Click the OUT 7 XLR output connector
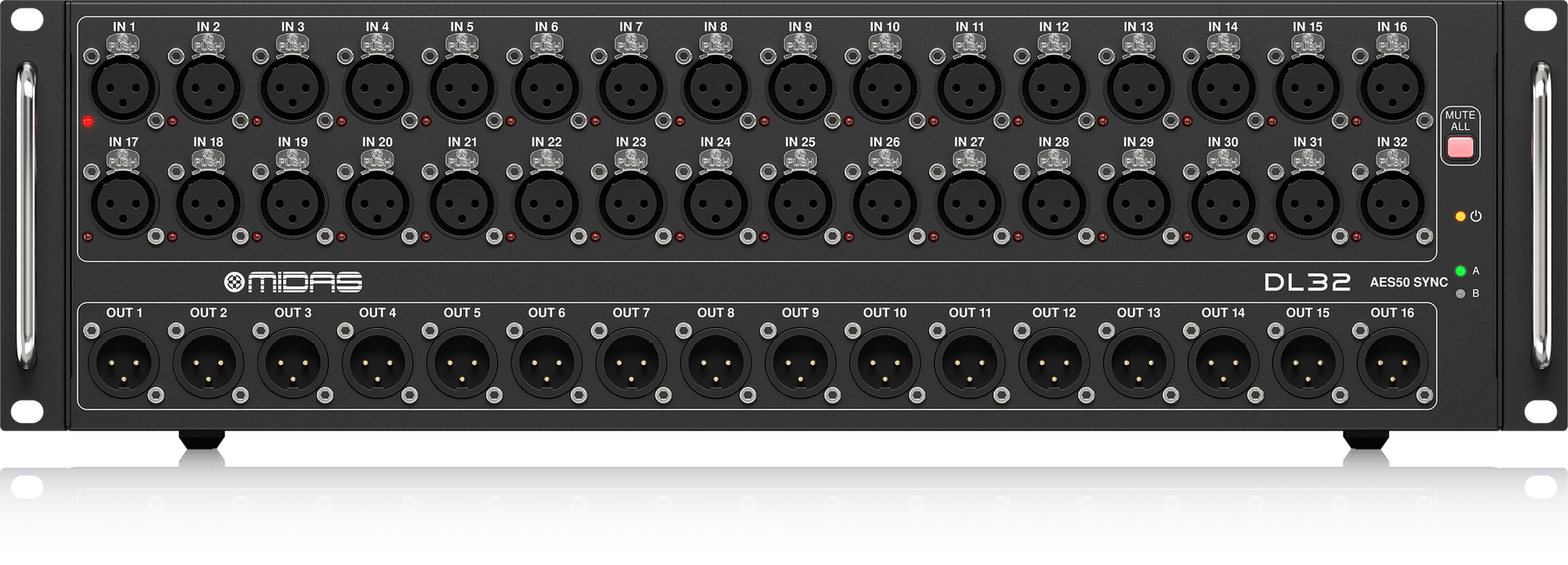 coord(632,363)
